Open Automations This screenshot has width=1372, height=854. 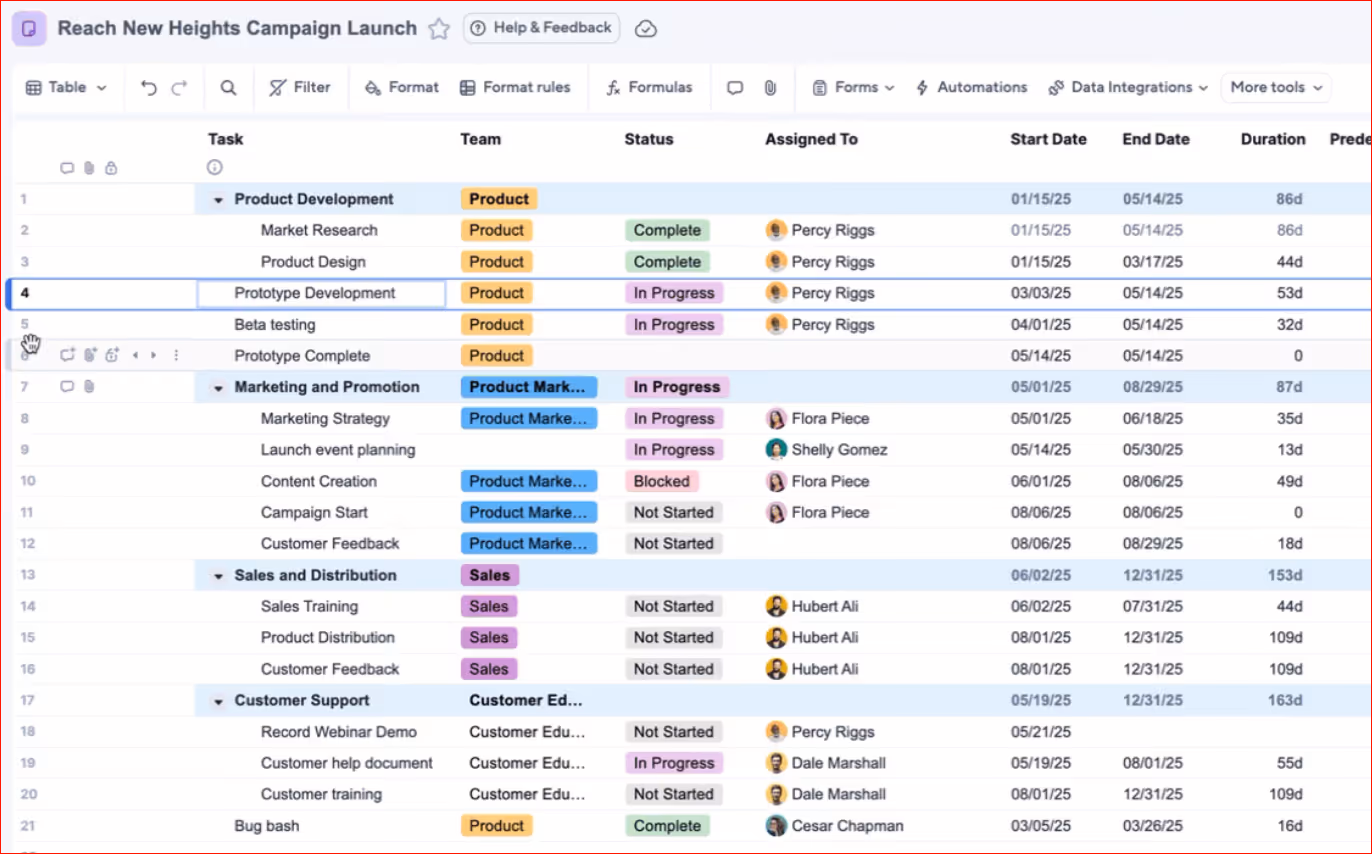(971, 87)
